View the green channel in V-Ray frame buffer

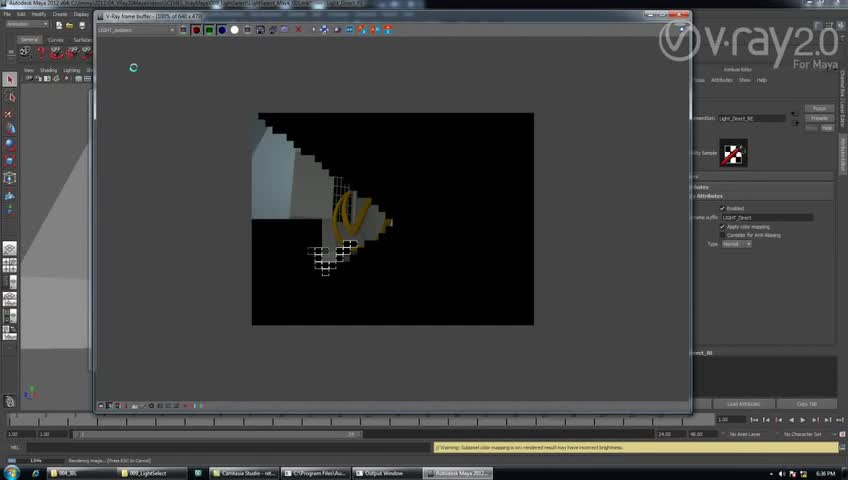click(x=209, y=30)
